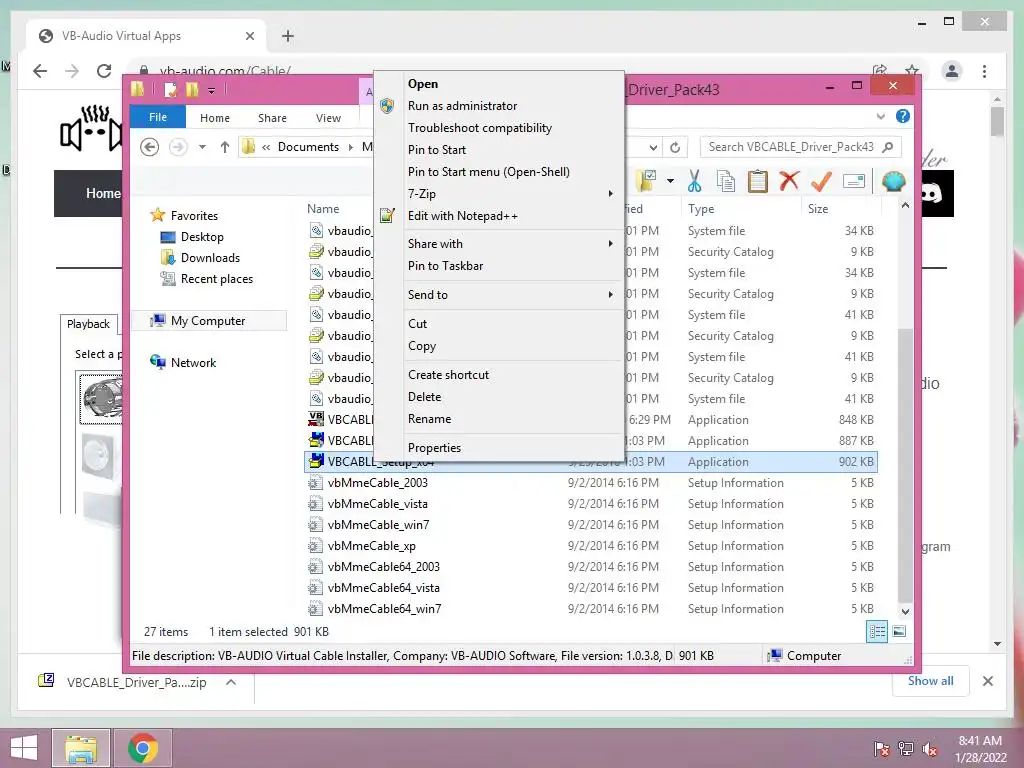
Task: Open Windows Start button on taskbar
Action: pos(24,748)
